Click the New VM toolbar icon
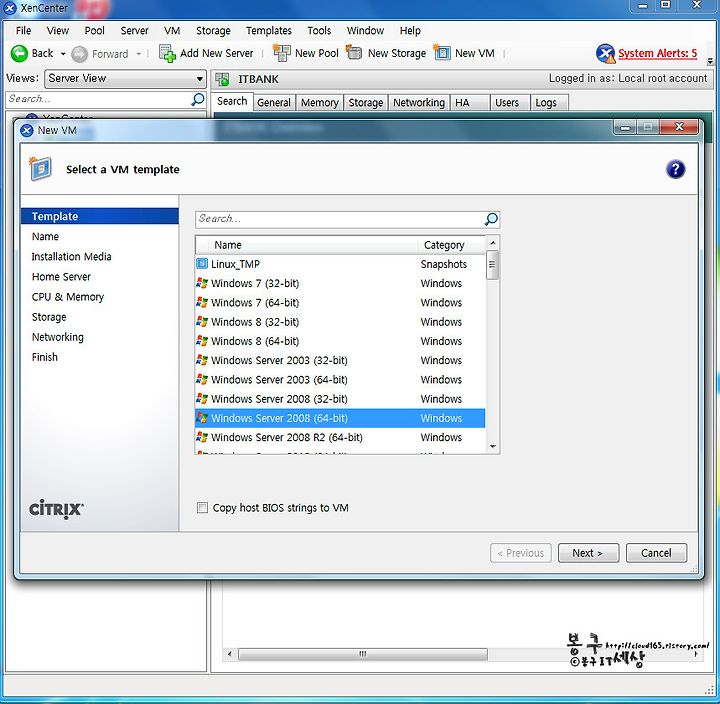 442,53
